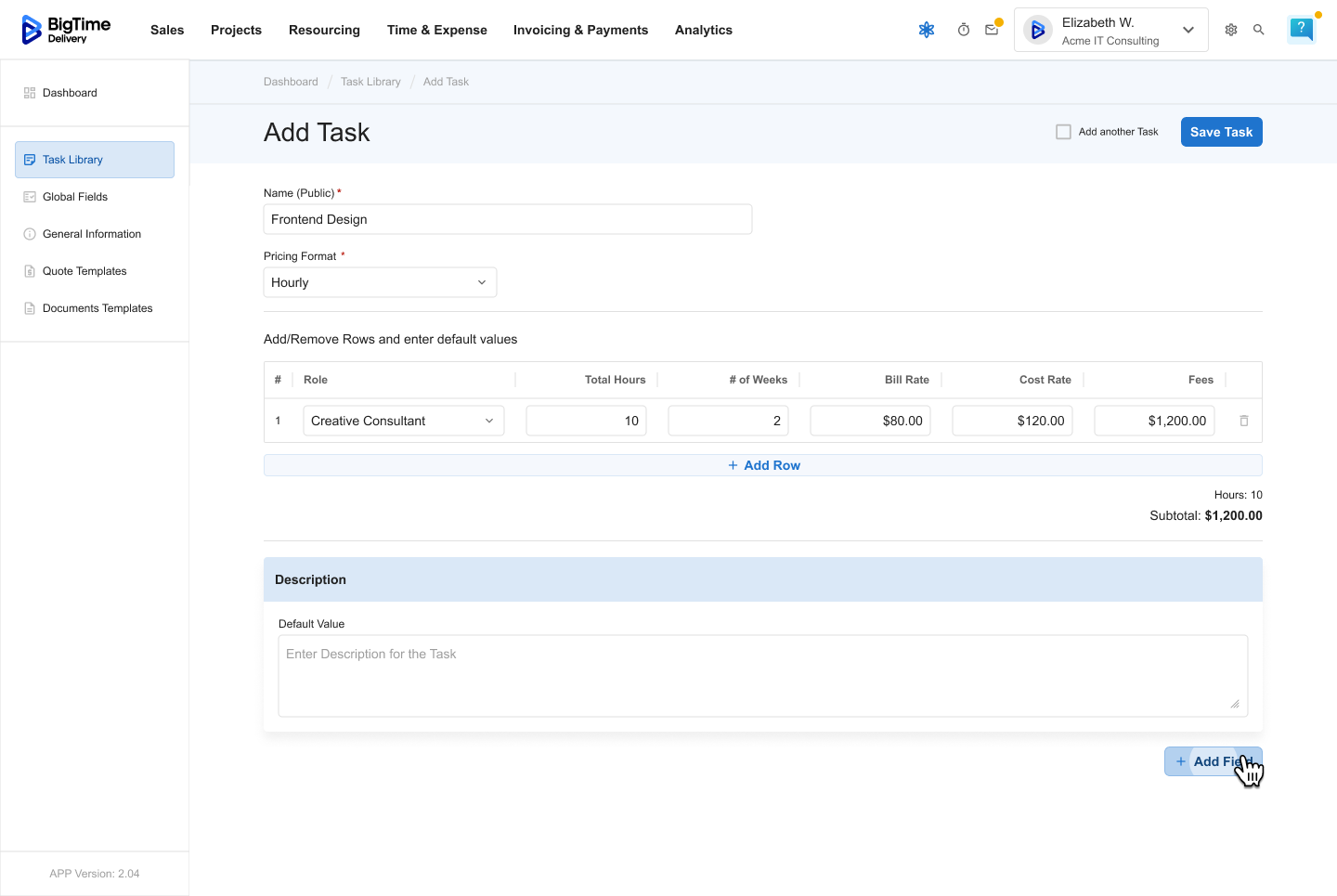This screenshot has height=896, width=1337.
Task: Open the help chat question icon
Action: pos(1302,30)
